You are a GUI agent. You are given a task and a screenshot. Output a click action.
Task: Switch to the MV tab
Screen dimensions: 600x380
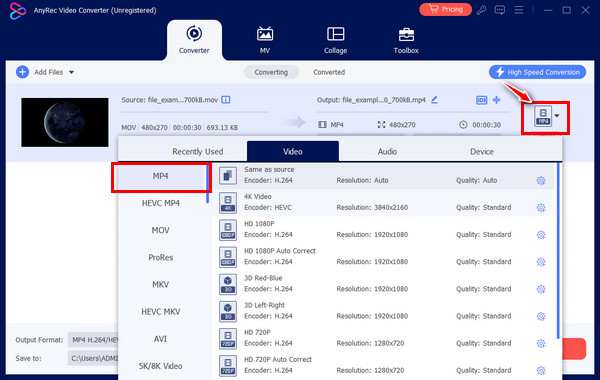click(265, 40)
